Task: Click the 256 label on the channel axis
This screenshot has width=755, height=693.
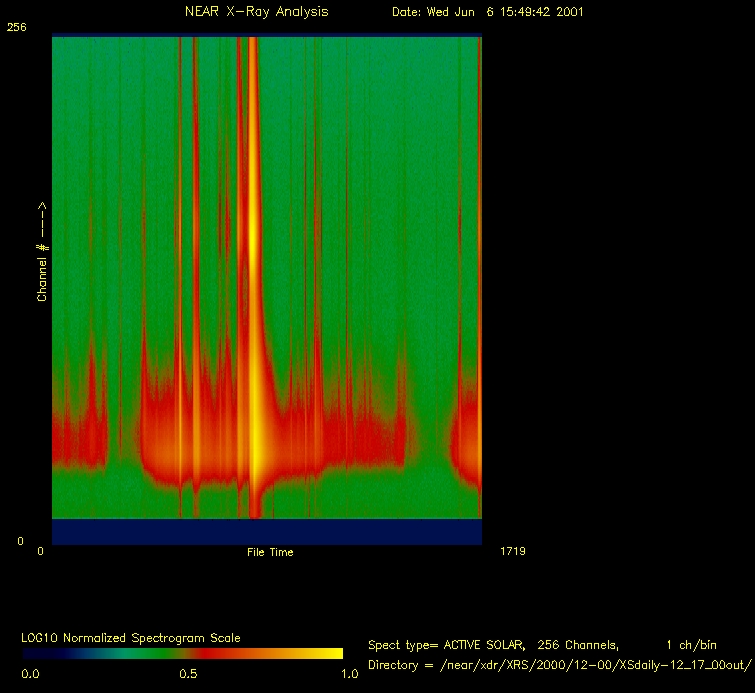Action: tap(16, 28)
